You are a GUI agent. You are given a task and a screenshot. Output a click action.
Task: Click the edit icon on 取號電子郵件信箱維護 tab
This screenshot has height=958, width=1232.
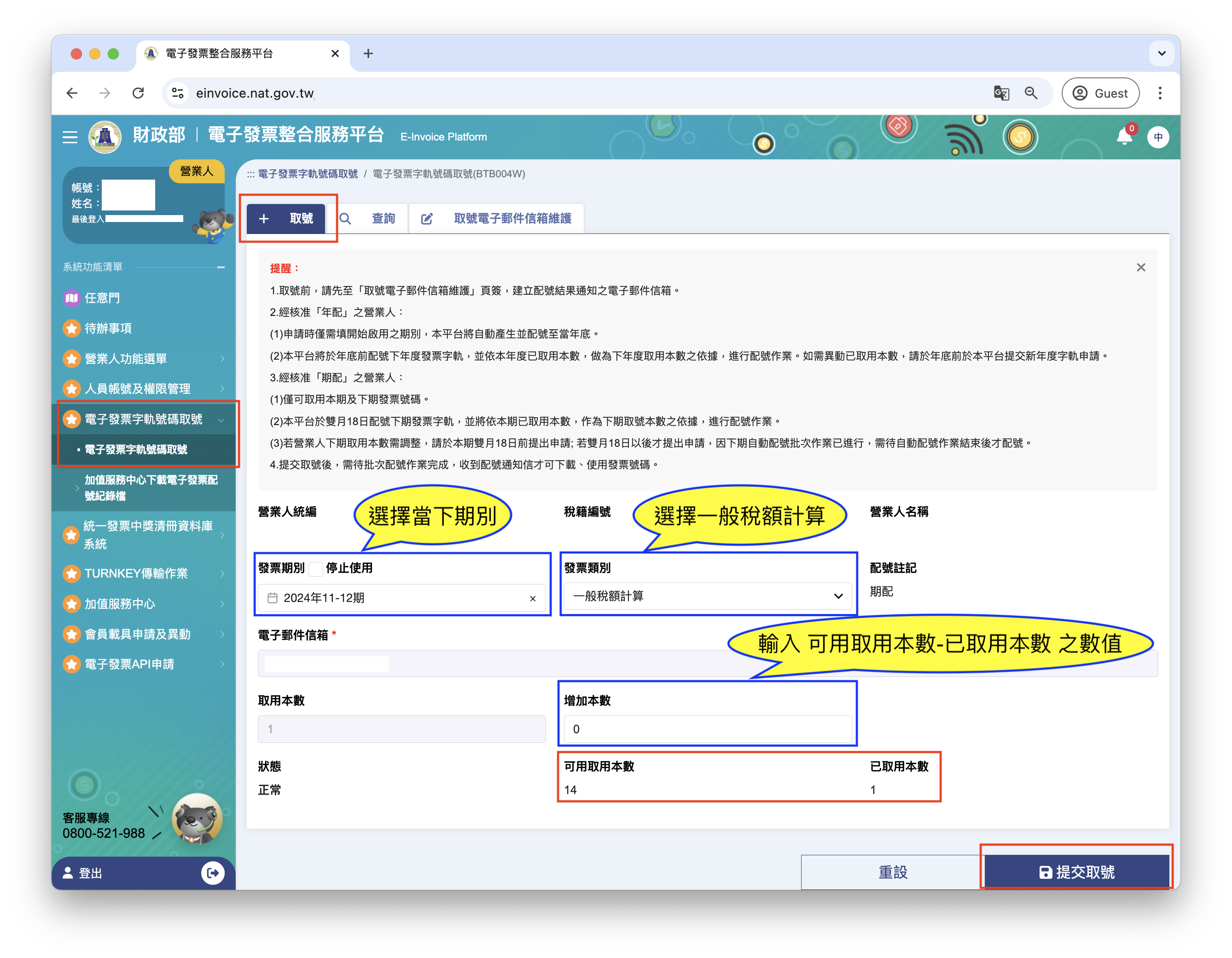(427, 219)
